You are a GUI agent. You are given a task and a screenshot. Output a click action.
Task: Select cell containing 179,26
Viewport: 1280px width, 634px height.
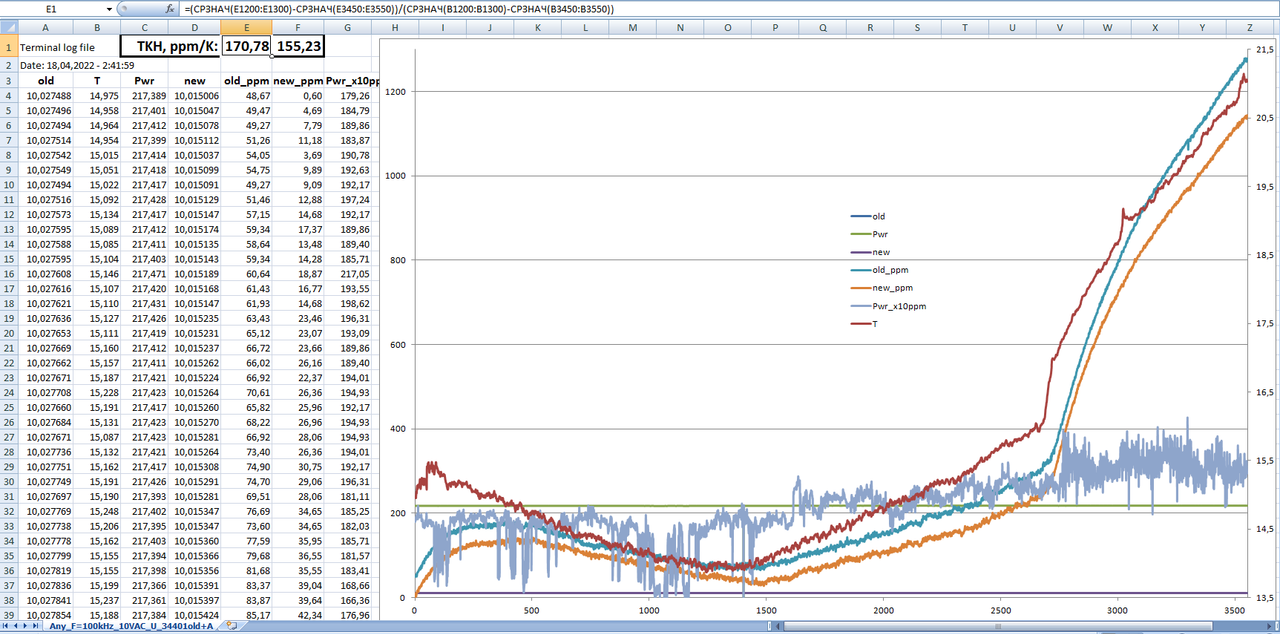pos(347,96)
